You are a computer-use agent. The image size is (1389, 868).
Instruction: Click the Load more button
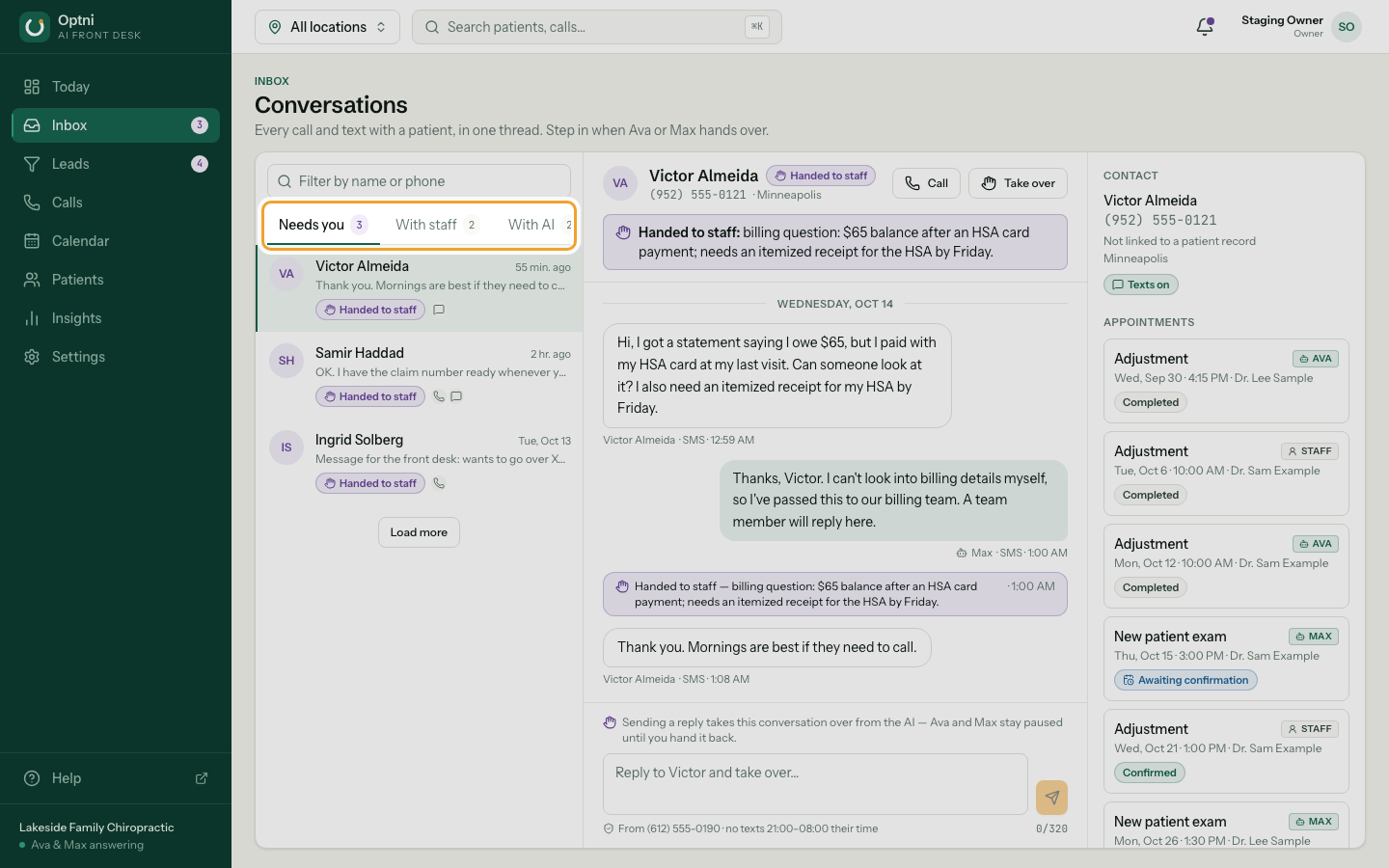coord(419,532)
